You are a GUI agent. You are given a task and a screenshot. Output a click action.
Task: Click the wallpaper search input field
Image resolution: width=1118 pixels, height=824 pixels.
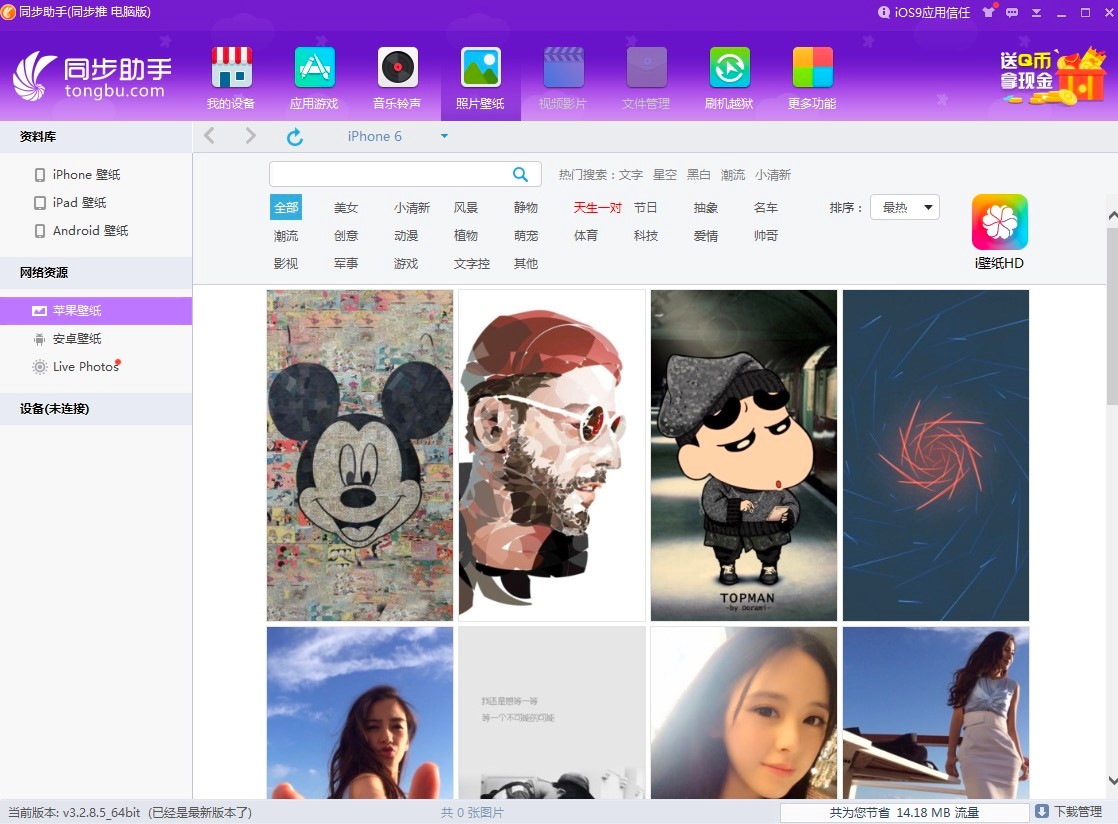click(388, 174)
